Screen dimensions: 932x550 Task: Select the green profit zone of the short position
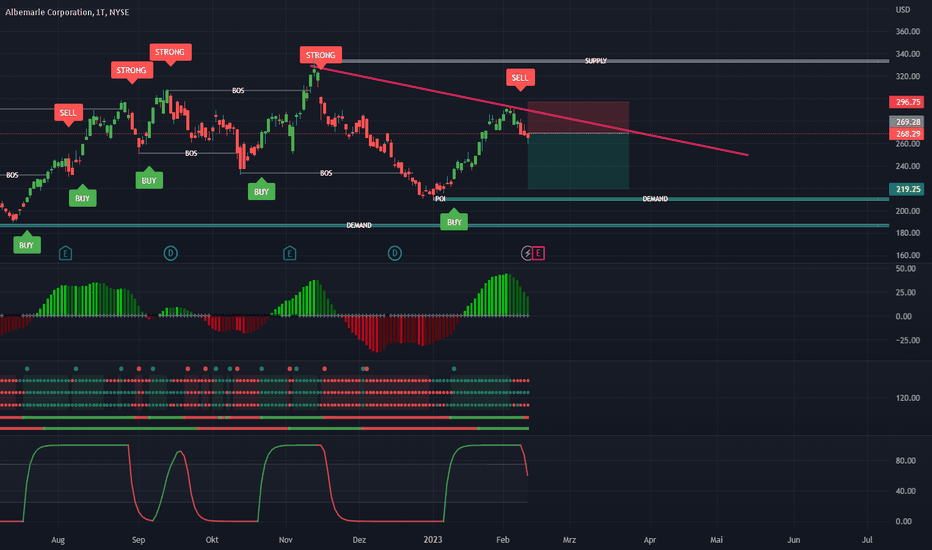pyautogui.click(x=578, y=161)
